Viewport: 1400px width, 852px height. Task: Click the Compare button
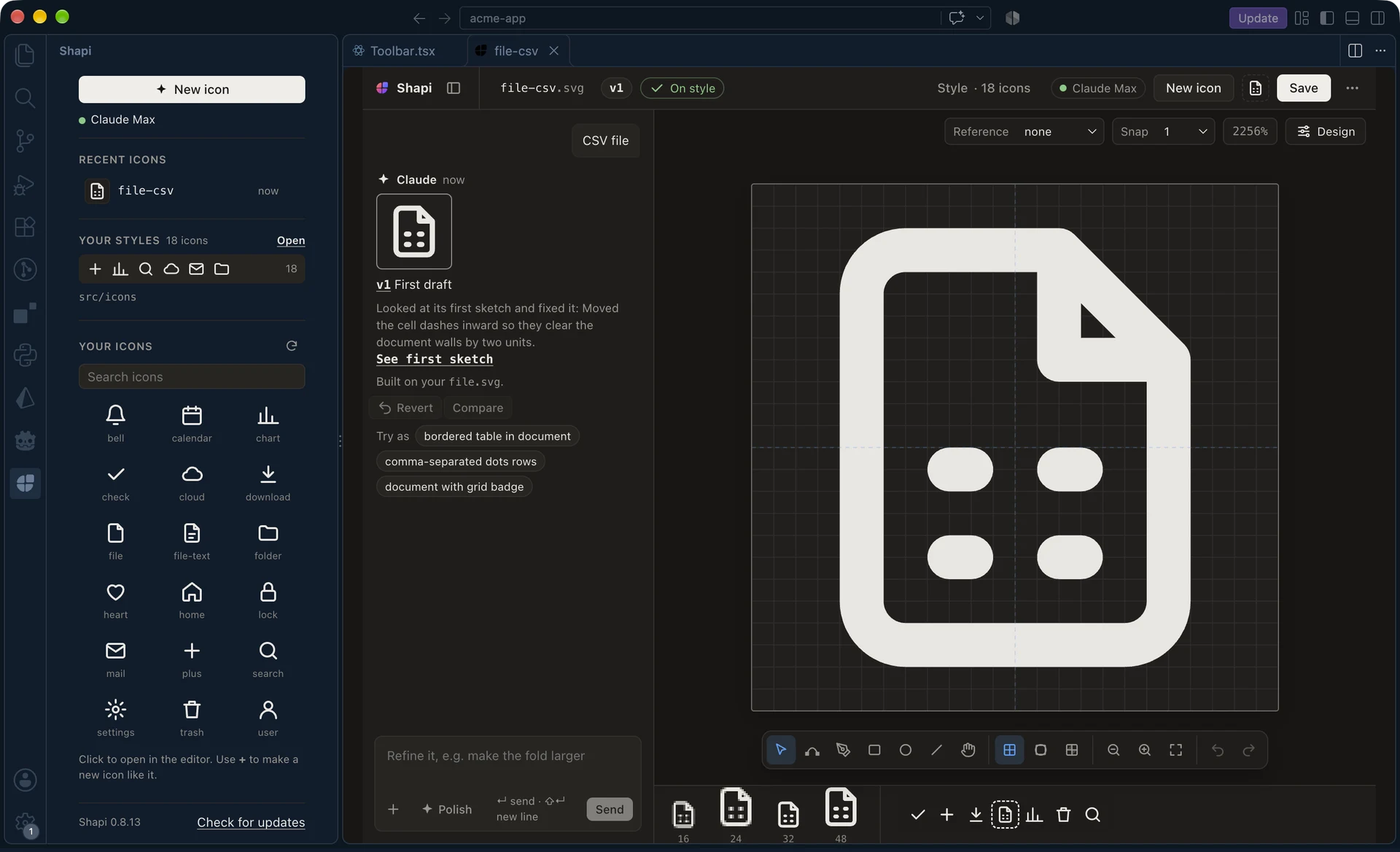[x=478, y=408]
